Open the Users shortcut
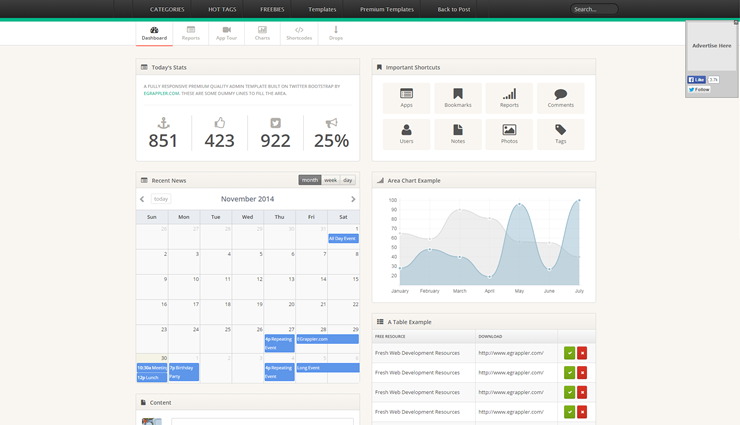 [406, 134]
